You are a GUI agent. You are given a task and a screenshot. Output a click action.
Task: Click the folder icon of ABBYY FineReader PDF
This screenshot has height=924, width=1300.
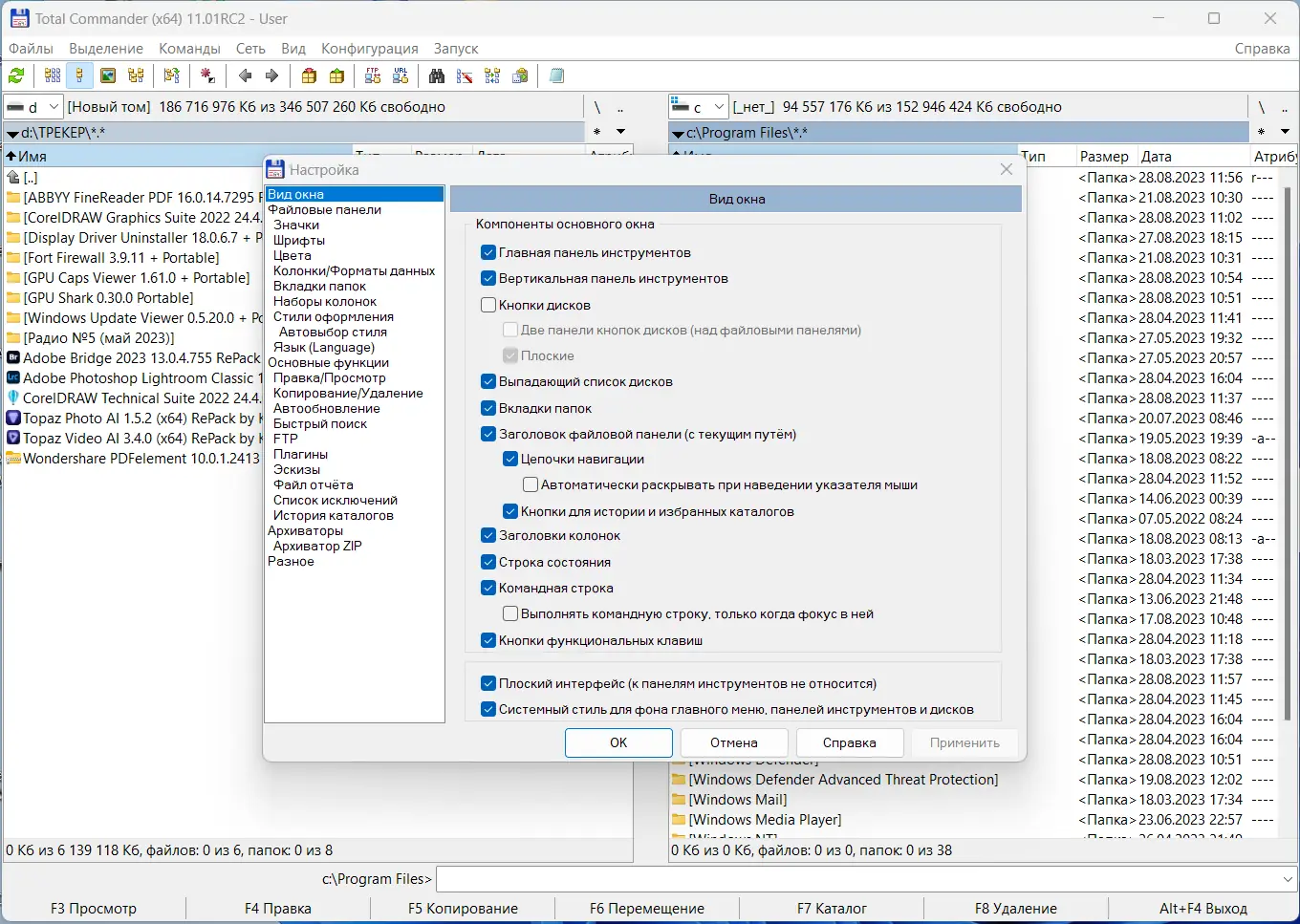click(x=13, y=197)
